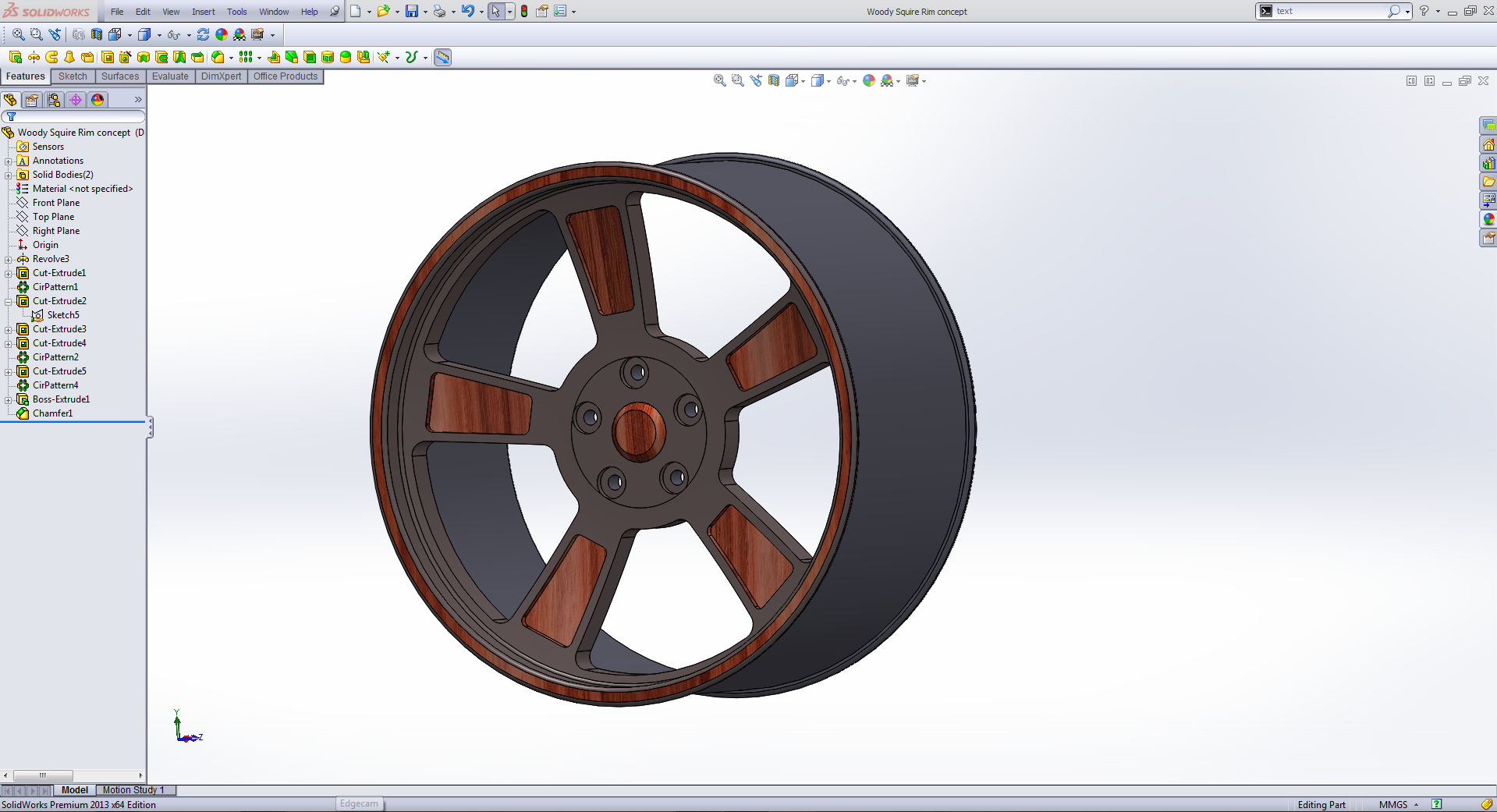Open the SolidWorks Resources home tab

[1488, 144]
